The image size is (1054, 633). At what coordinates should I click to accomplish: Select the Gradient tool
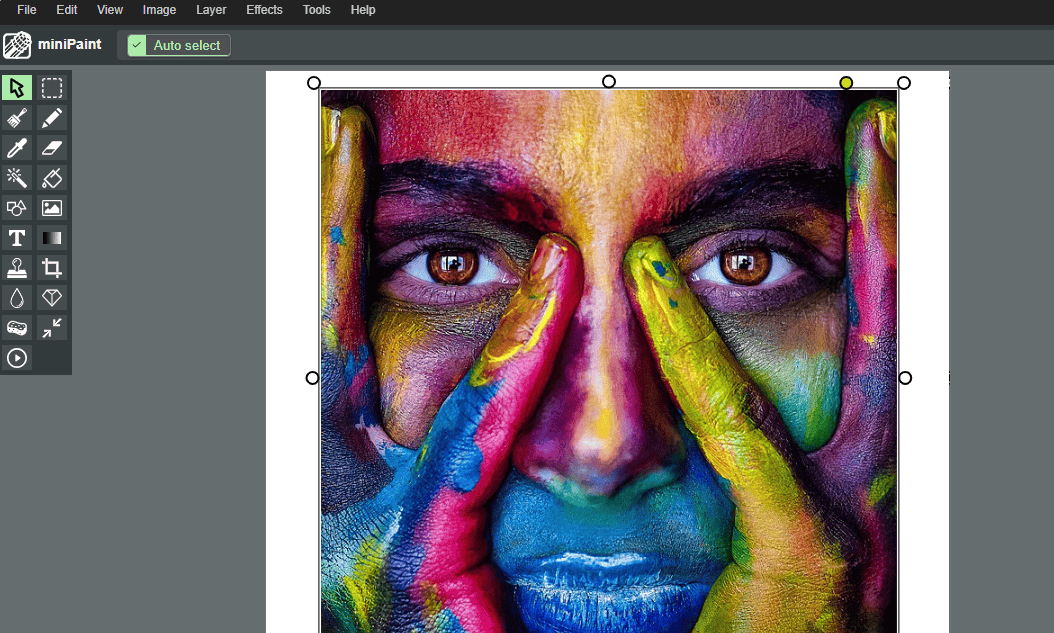pyautogui.click(x=52, y=238)
